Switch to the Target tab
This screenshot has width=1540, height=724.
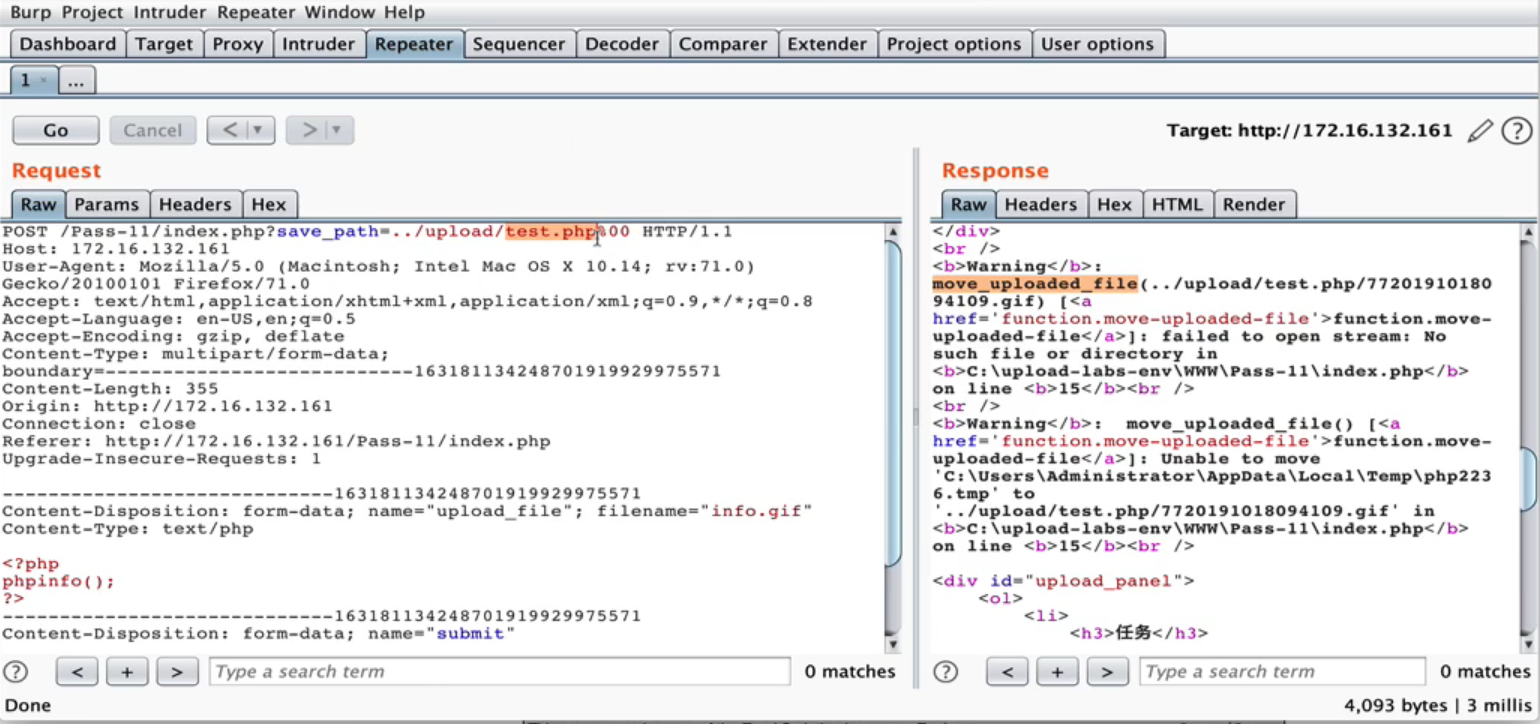[164, 44]
